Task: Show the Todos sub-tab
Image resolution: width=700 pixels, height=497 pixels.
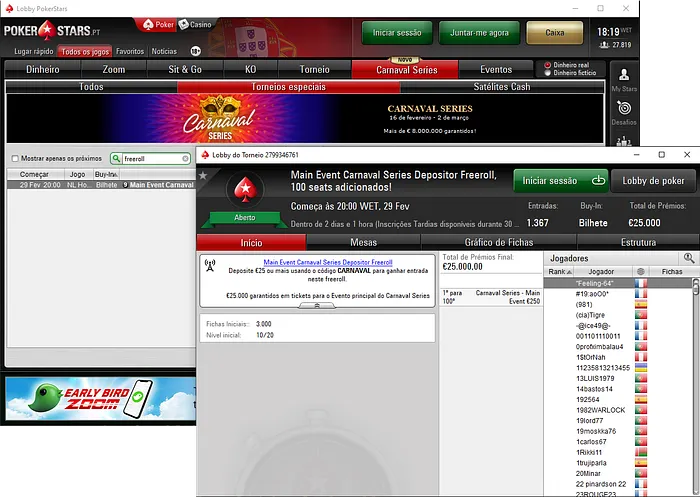Action: tap(92, 87)
